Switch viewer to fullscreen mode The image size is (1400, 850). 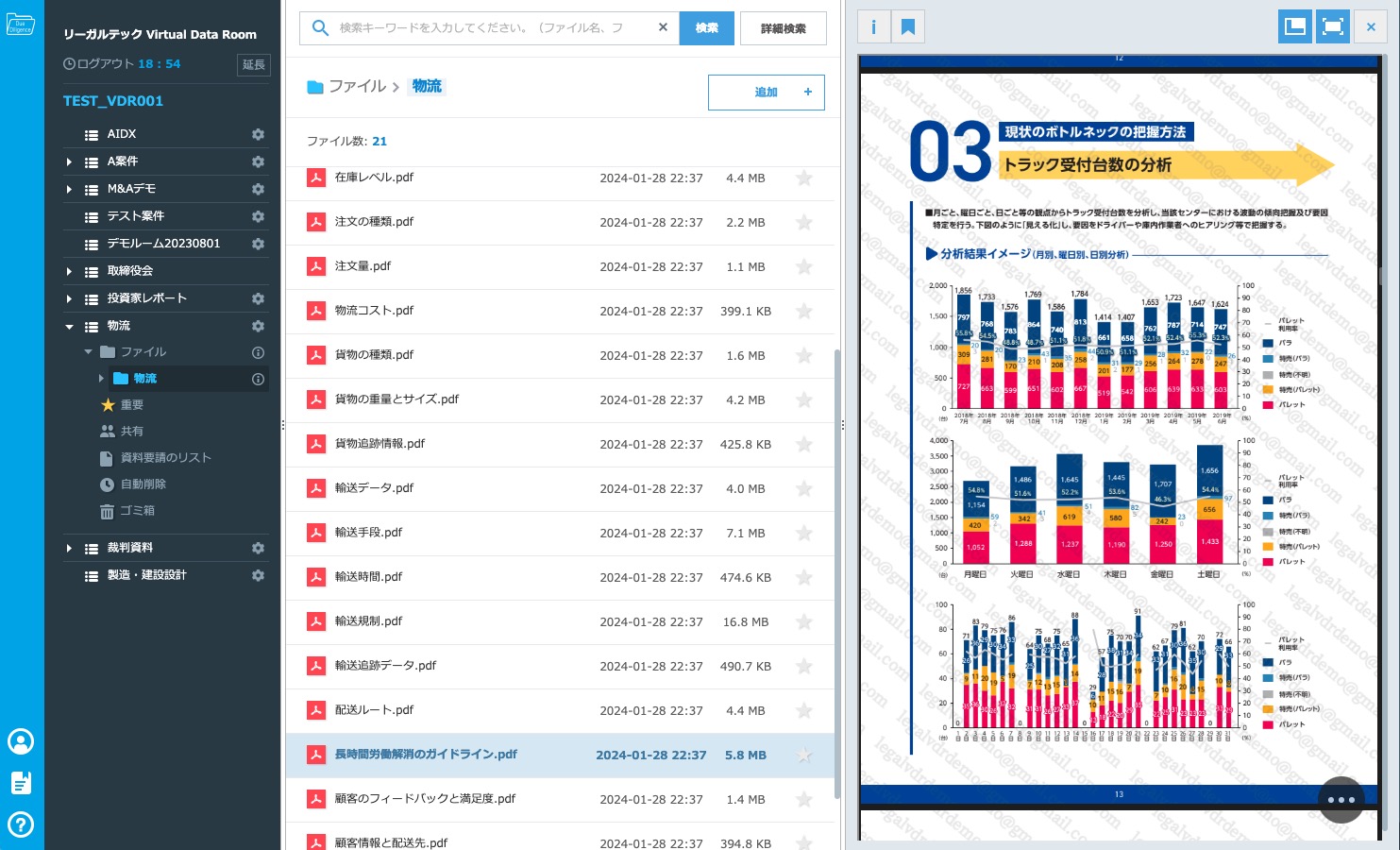(x=1333, y=26)
